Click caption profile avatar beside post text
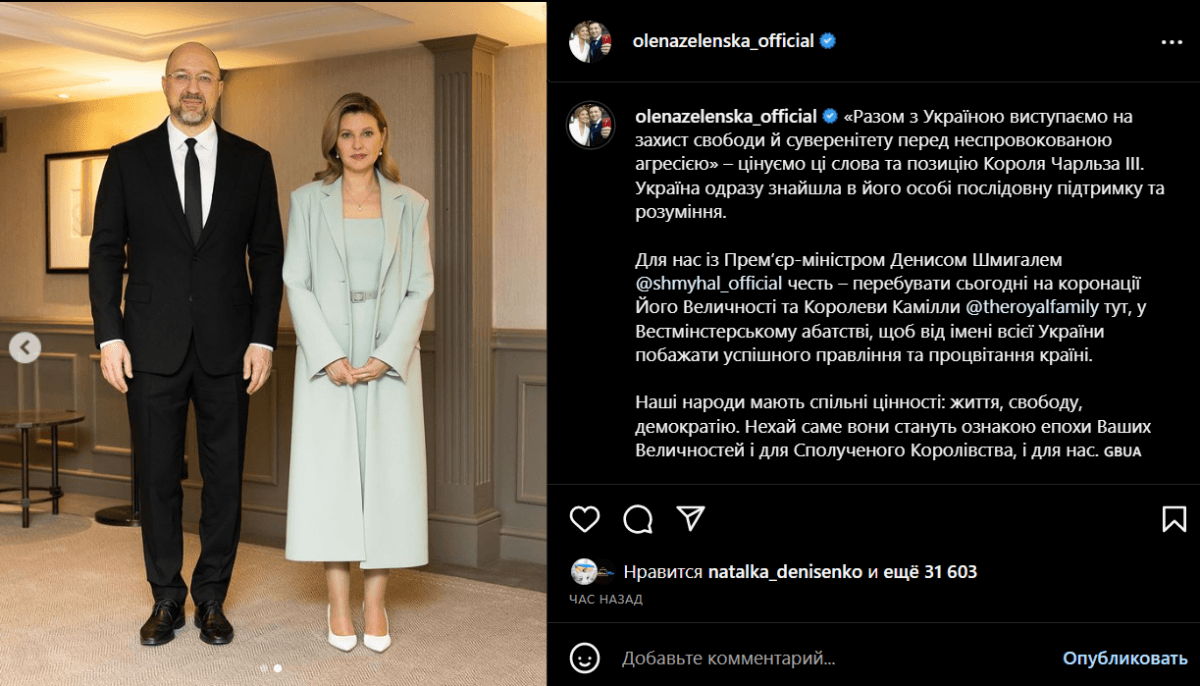Image resolution: width=1200 pixels, height=686 pixels. pos(591,126)
